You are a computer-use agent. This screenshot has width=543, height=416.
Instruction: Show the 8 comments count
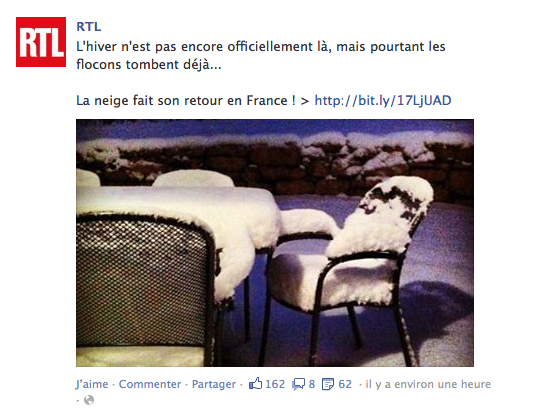point(312,384)
